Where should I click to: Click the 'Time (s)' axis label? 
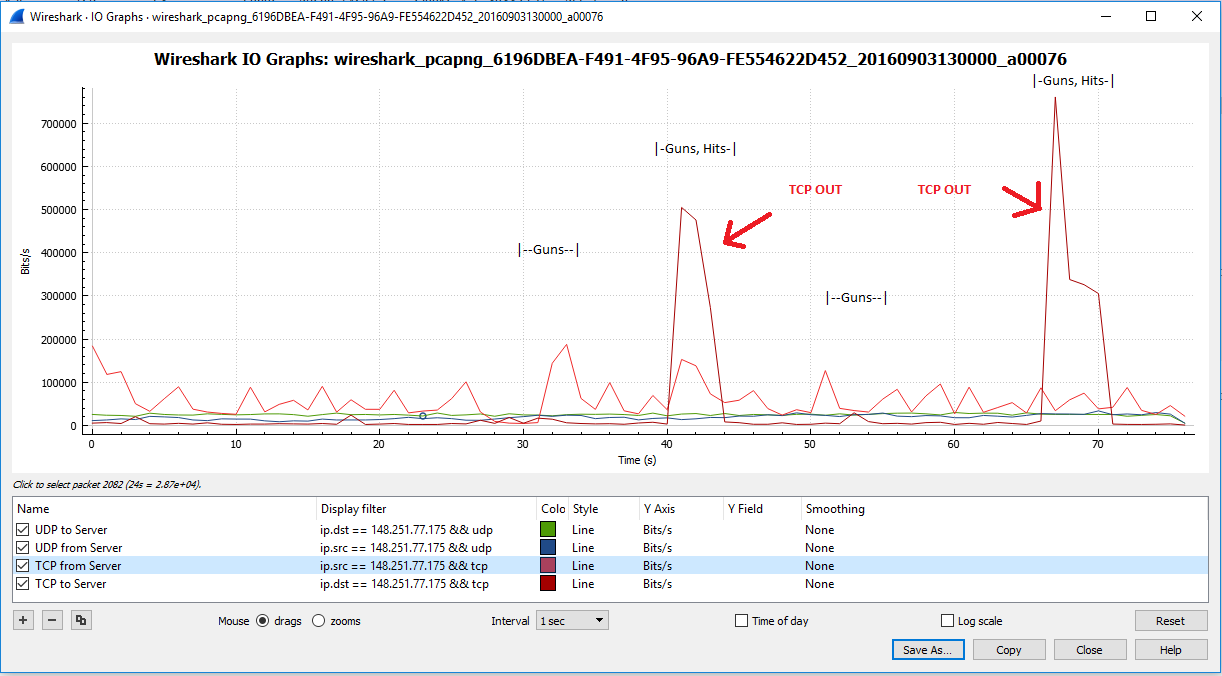click(638, 460)
